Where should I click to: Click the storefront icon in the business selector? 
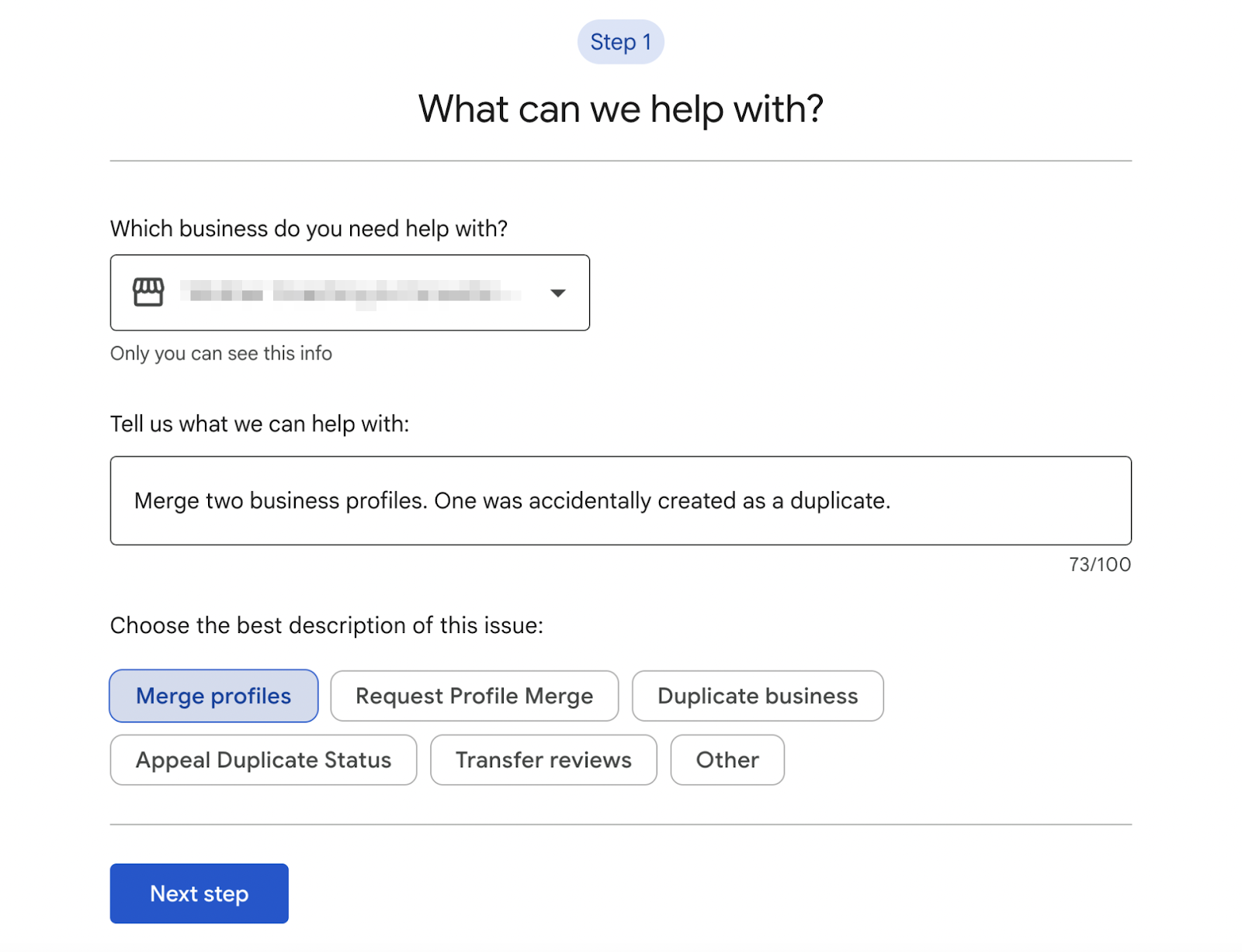(x=148, y=293)
